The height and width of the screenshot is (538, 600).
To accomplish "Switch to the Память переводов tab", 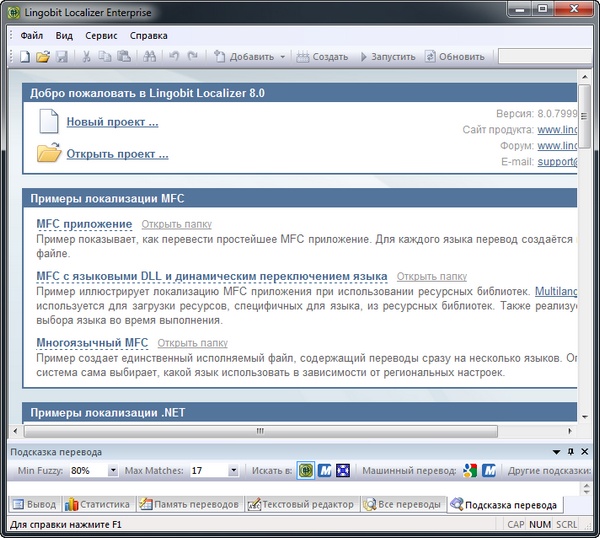I will [x=189, y=505].
